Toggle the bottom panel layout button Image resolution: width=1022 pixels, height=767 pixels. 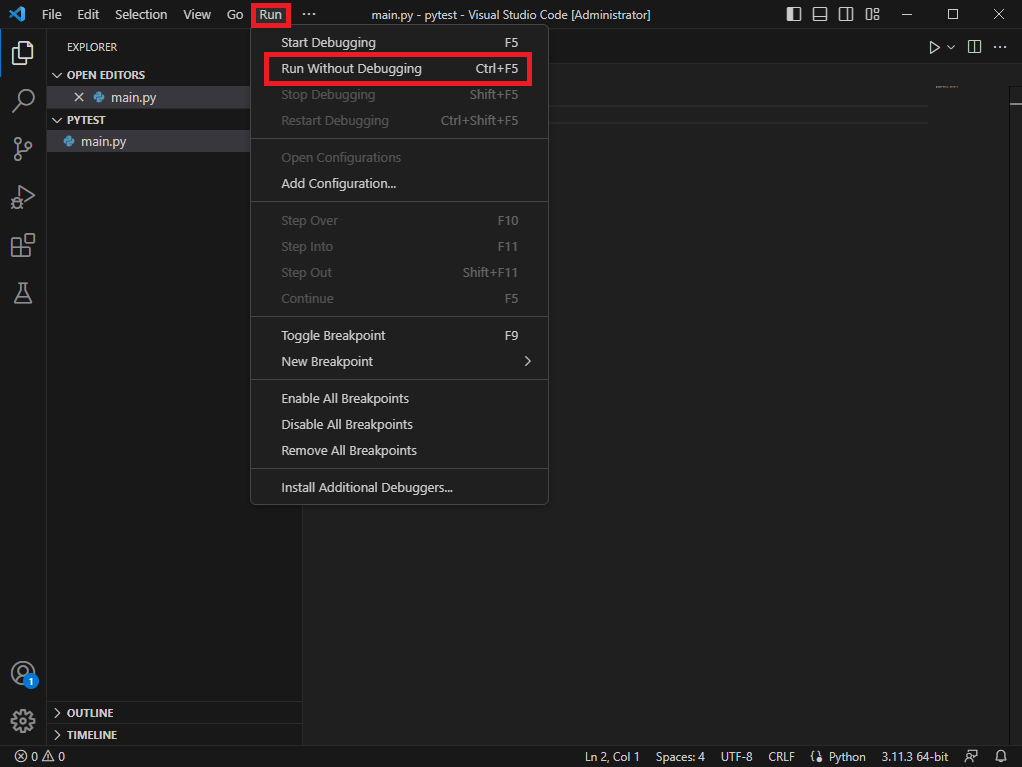pyautogui.click(x=820, y=15)
